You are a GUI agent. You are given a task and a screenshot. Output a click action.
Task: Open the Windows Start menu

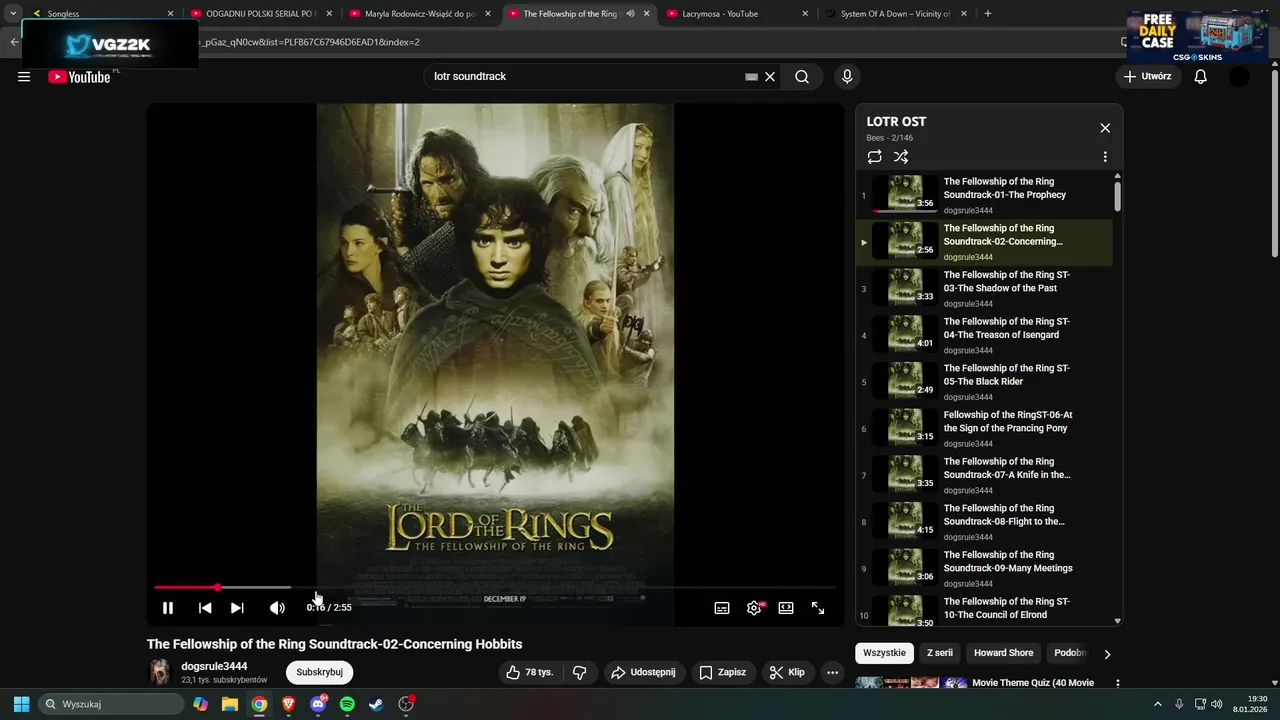(x=21, y=704)
